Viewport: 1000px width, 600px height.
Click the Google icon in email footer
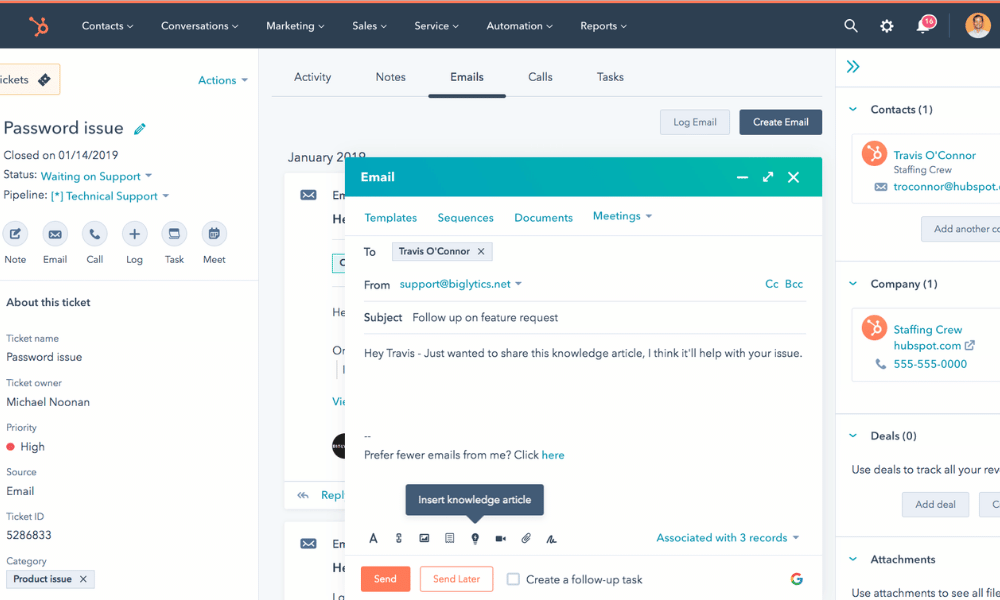pos(797,579)
